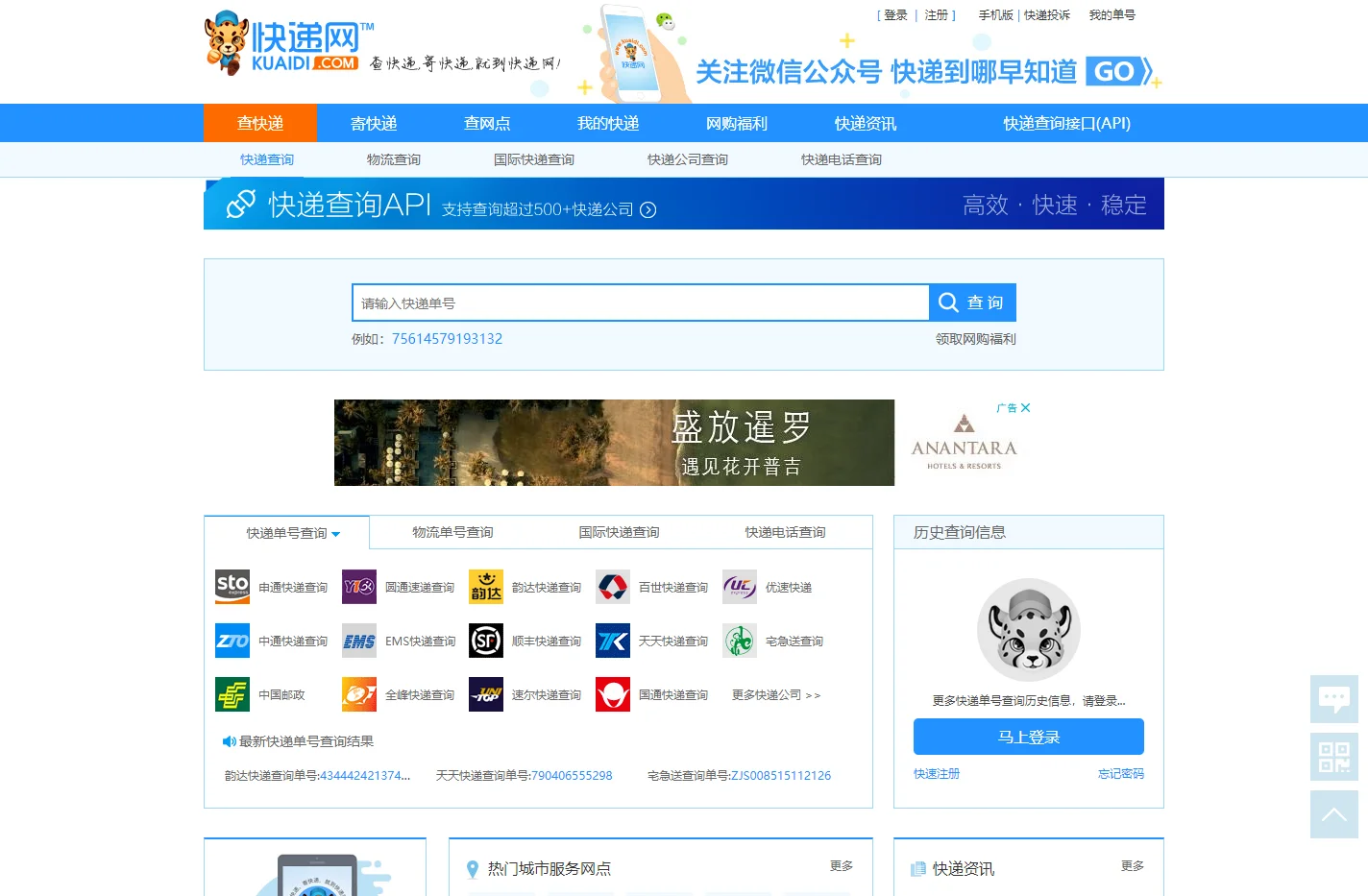Switch to the 快递电话查询 panel tab
The height and width of the screenshot is (896, 1368).
(x=785, y=532)
